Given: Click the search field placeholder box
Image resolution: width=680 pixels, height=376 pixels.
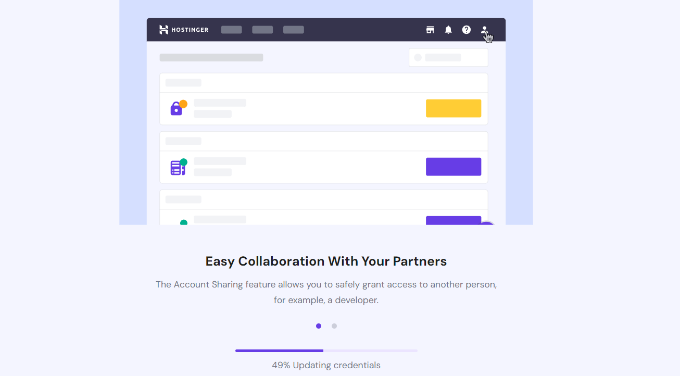Looking at the screenshot, I should (x=448, y=57).
